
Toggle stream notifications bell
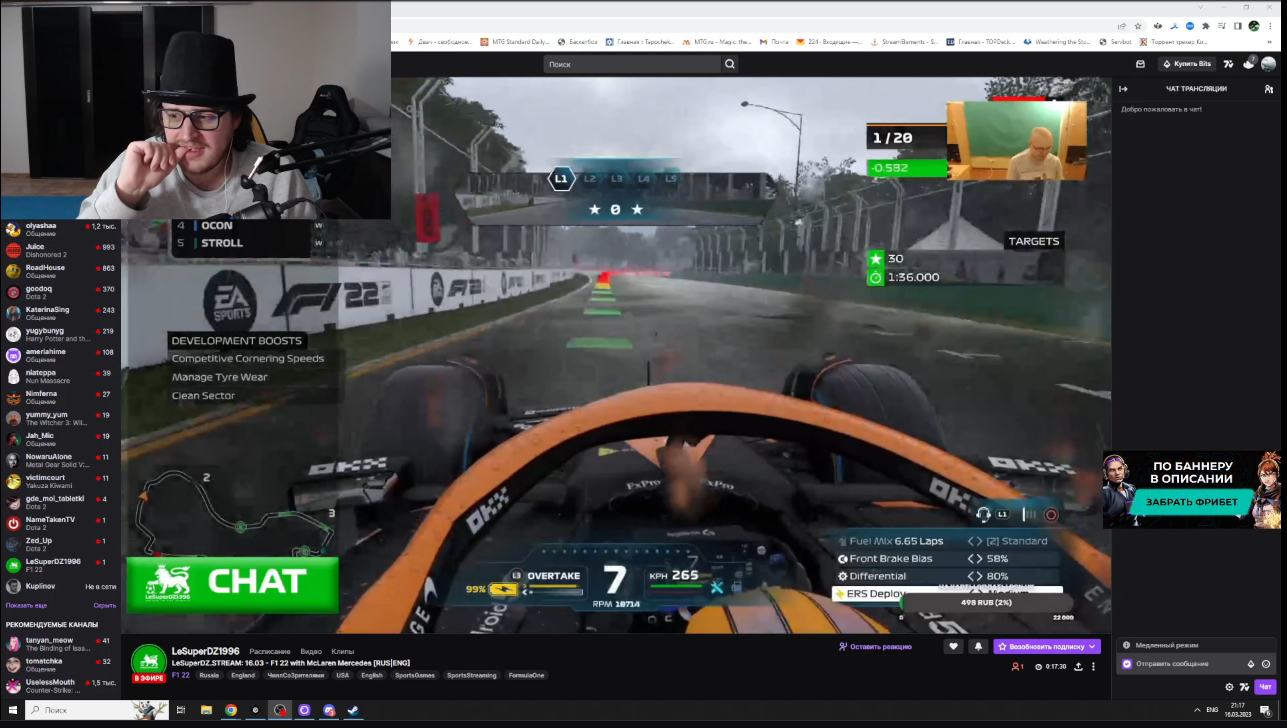pyautogui.click(x=978, y=647)
